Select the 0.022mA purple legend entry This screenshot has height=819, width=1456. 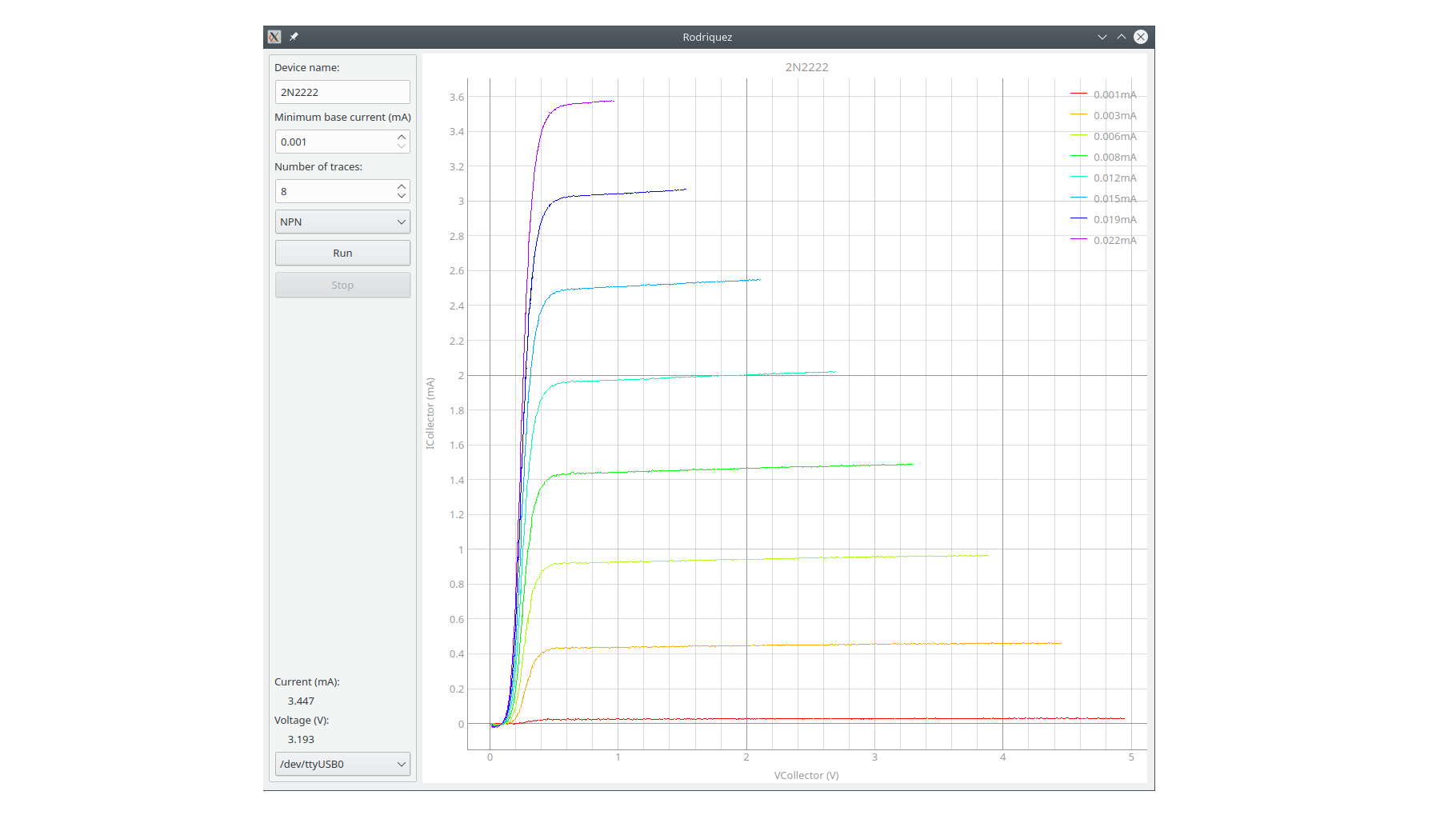pos(1114,240)
